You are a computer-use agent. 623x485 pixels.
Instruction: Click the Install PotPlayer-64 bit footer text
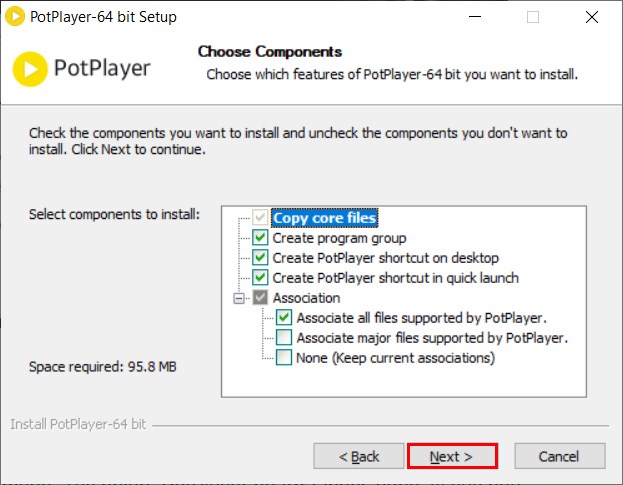78,424
